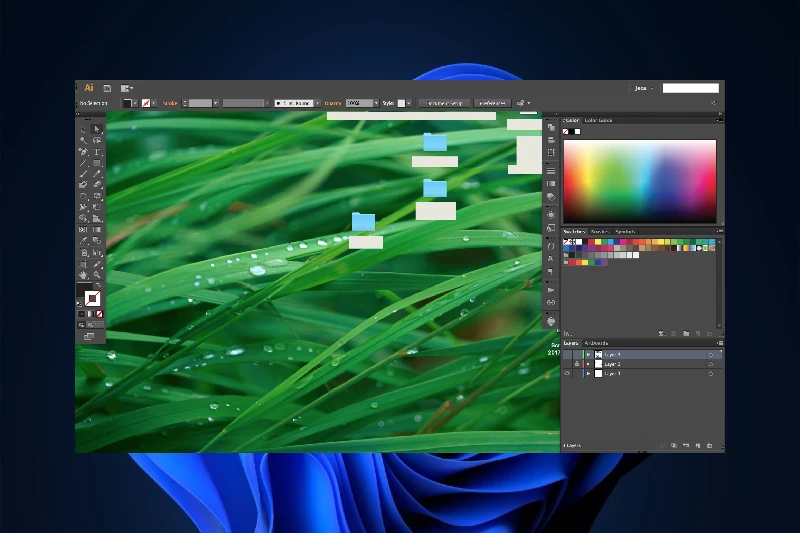Pick a color from the spectrum ramp
Image resolution: width=800 pixels, height=533 pixels.
(640, 180)
